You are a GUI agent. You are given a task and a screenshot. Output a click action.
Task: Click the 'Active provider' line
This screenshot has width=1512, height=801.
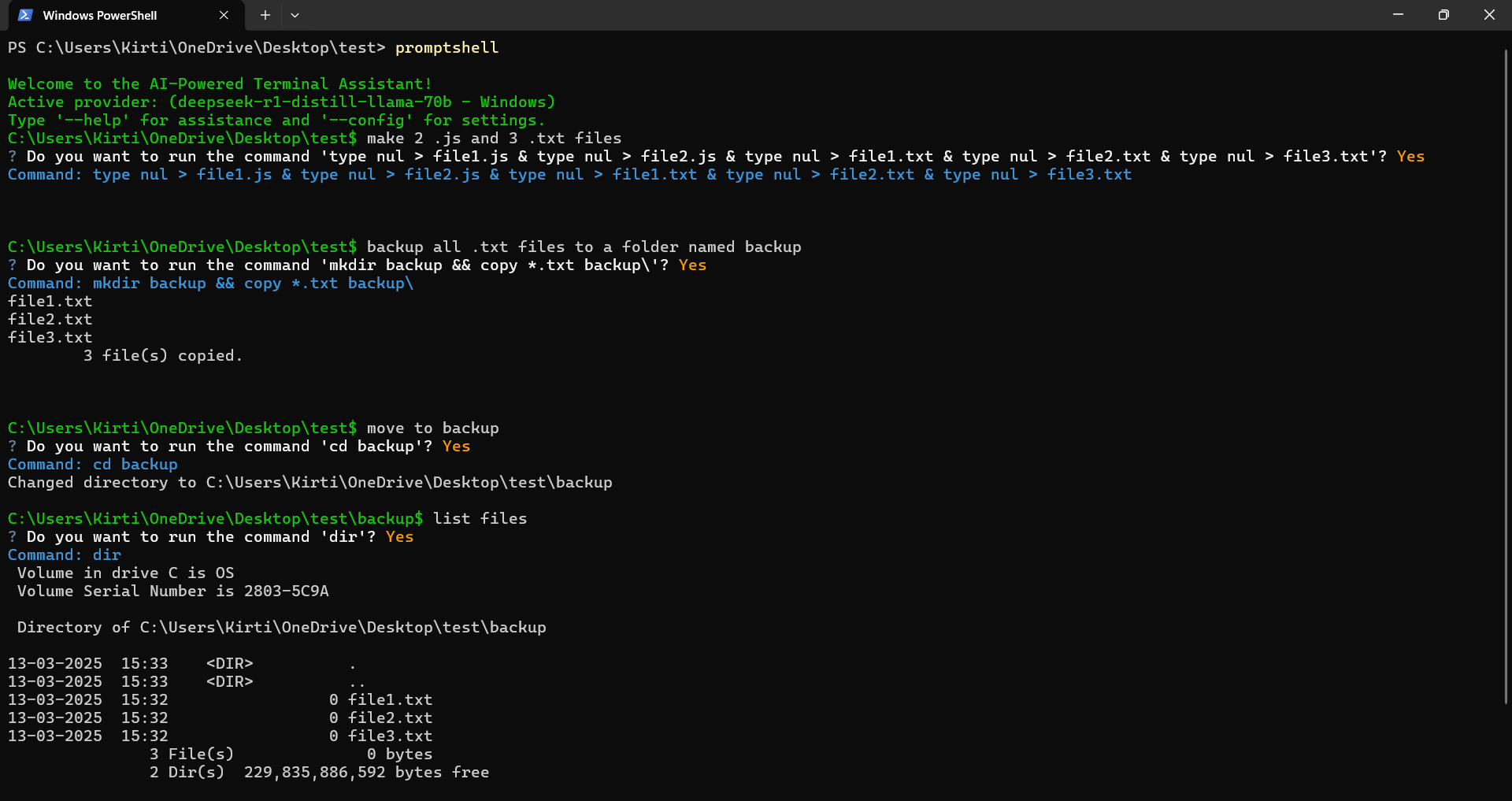coord(281,102)
